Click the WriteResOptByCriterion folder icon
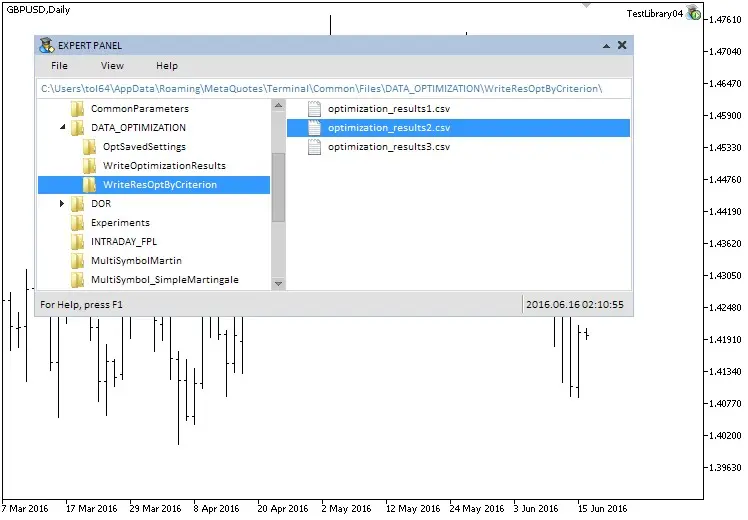 click(89, 185)
